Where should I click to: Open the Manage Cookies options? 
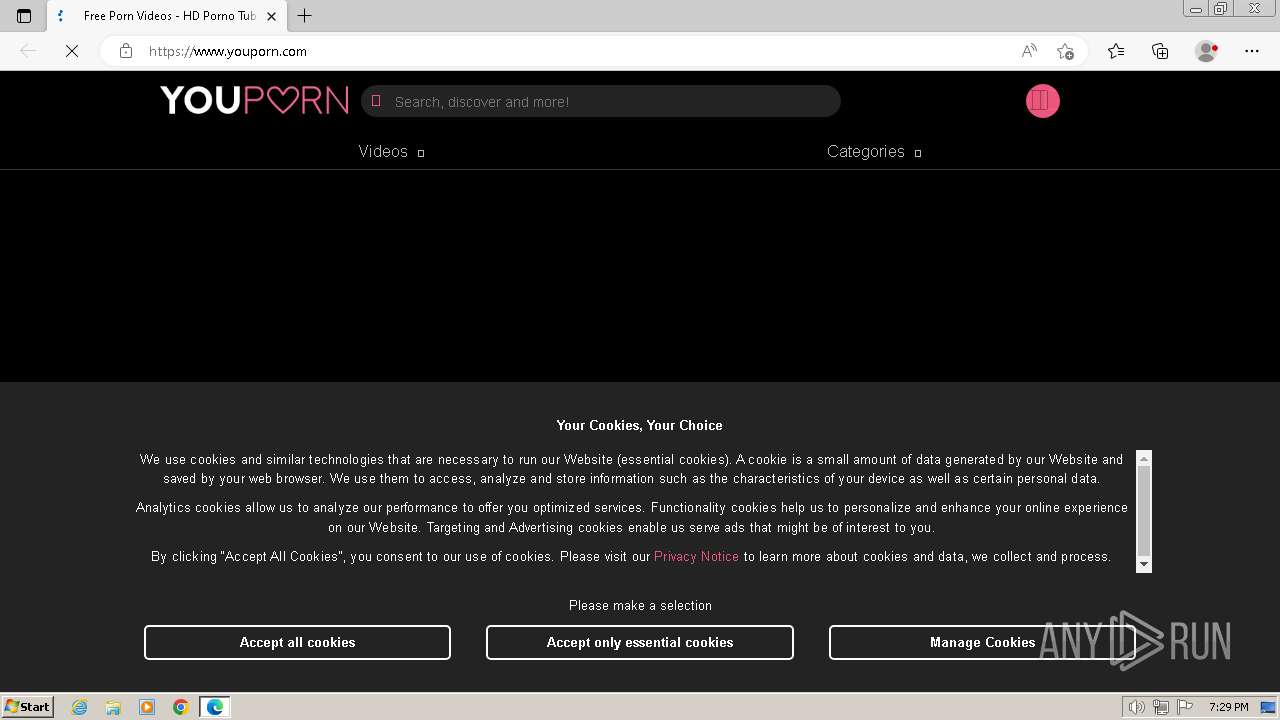[x=982, y=642]
